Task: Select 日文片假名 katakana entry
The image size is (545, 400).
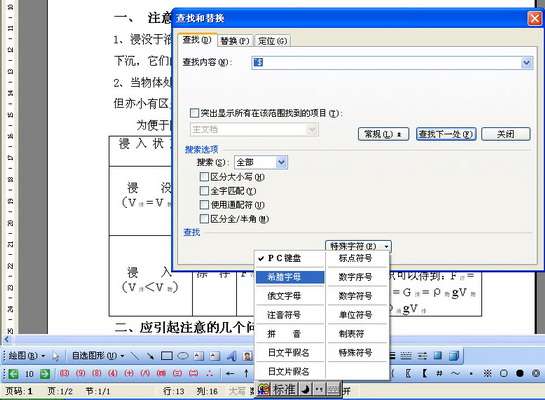Action: (x=290, y=372)
